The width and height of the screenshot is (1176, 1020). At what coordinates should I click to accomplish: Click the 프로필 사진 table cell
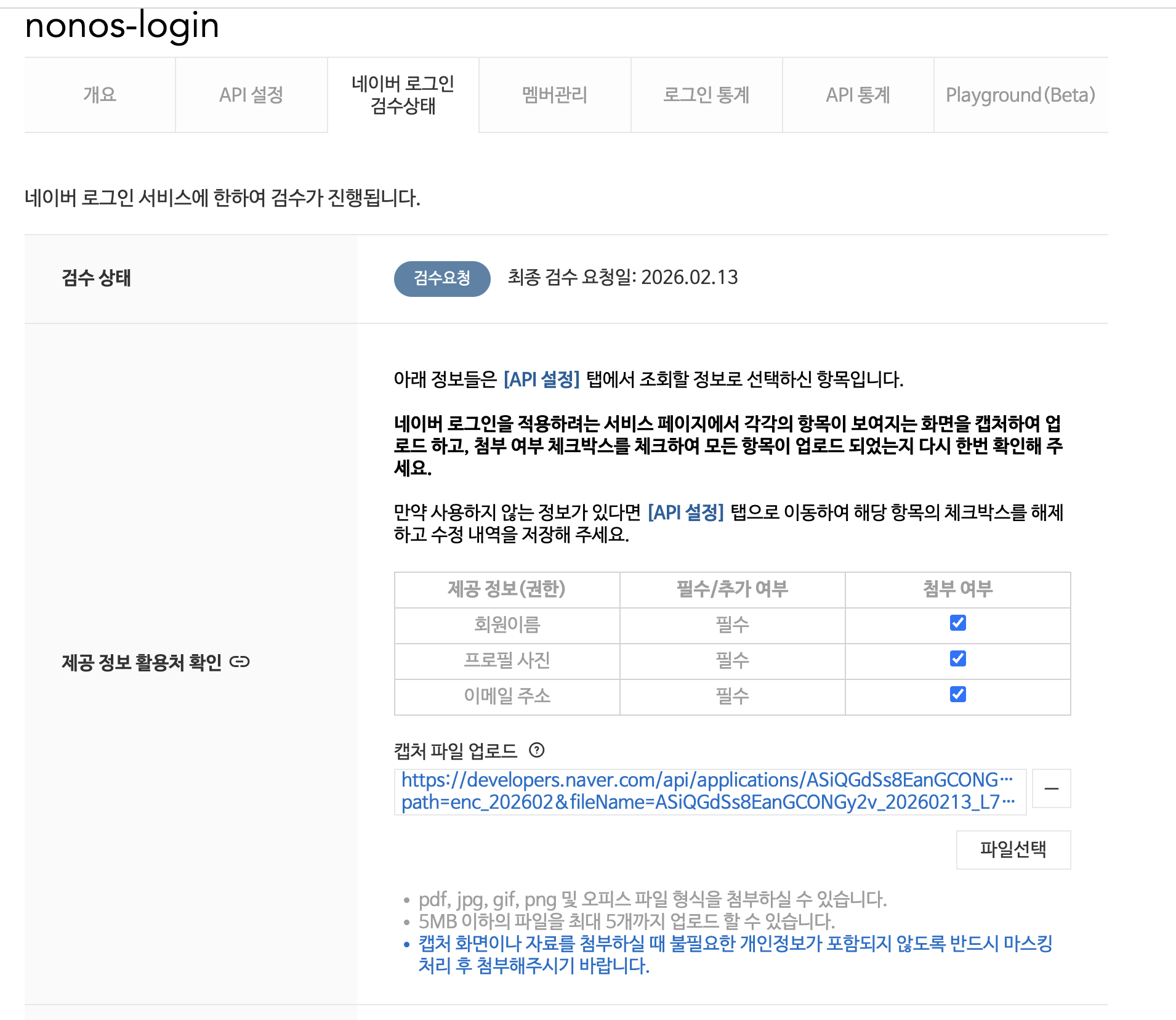click(507, 661)
